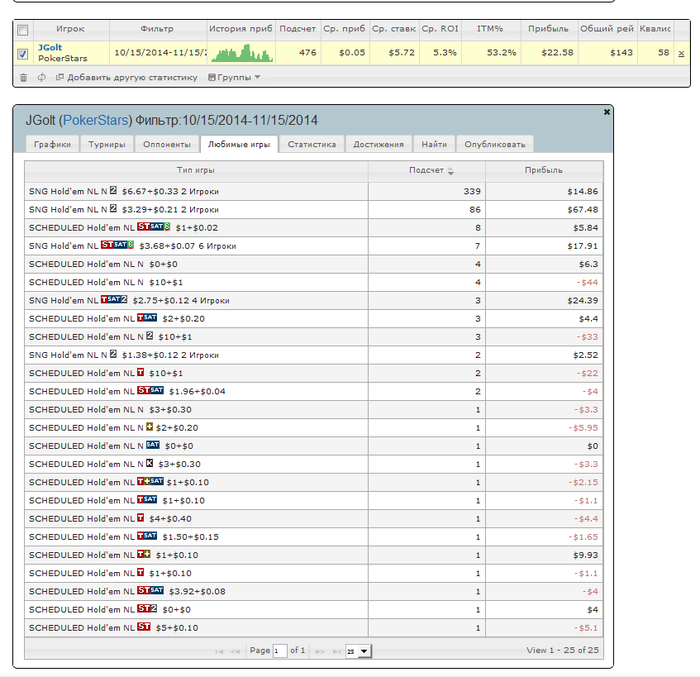Click Добавить другую статистику button

[x=127, y=77]
